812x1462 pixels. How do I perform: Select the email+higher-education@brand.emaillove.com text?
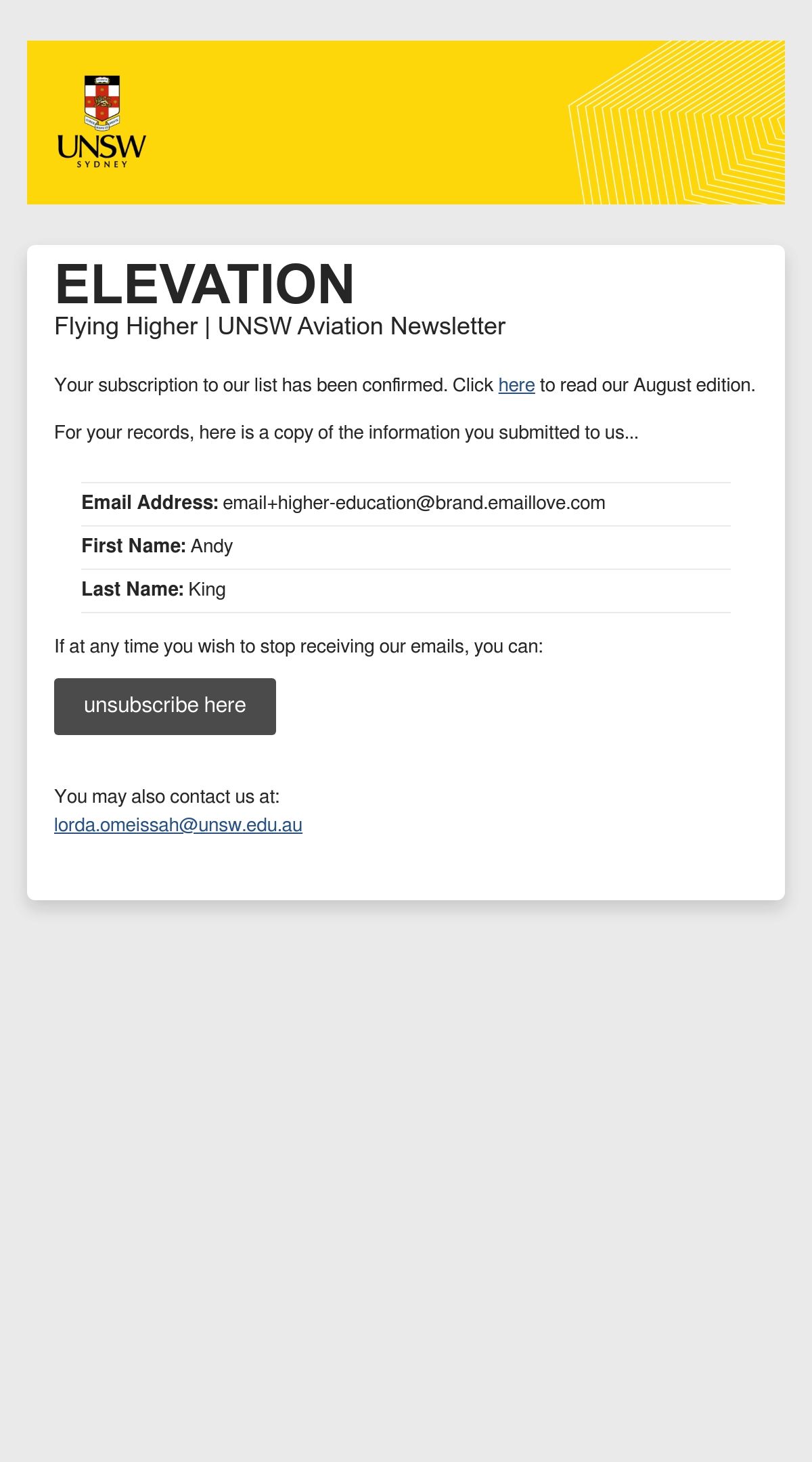[414, 503]
